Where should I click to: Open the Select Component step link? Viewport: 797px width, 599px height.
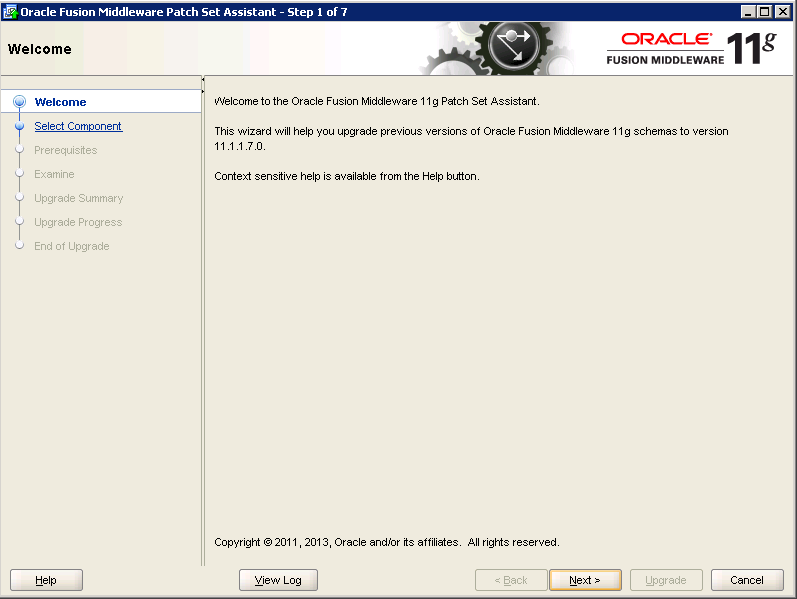[x=78, y=126]
